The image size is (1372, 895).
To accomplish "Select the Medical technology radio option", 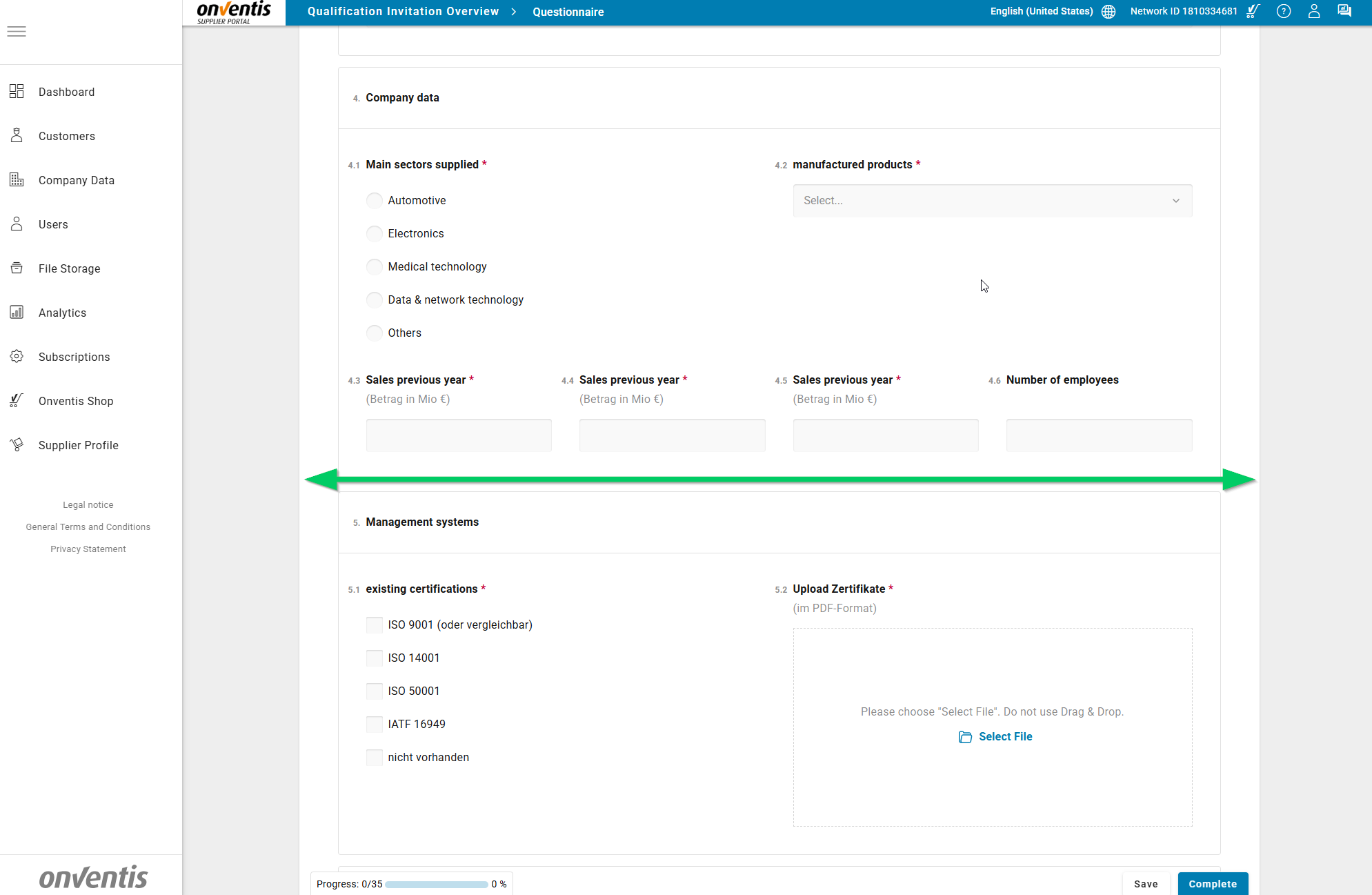I will point(375,267).
